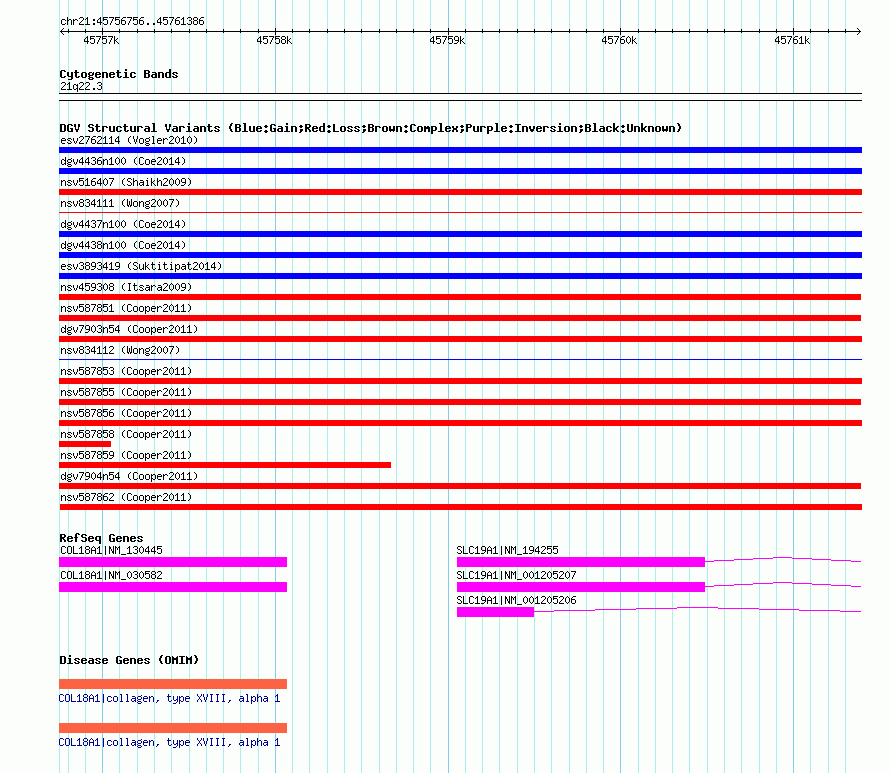Click the chr21:45756756..45761386 coordinates text
890x773 pixels.
pyautogui.click(x=132, y=22)
